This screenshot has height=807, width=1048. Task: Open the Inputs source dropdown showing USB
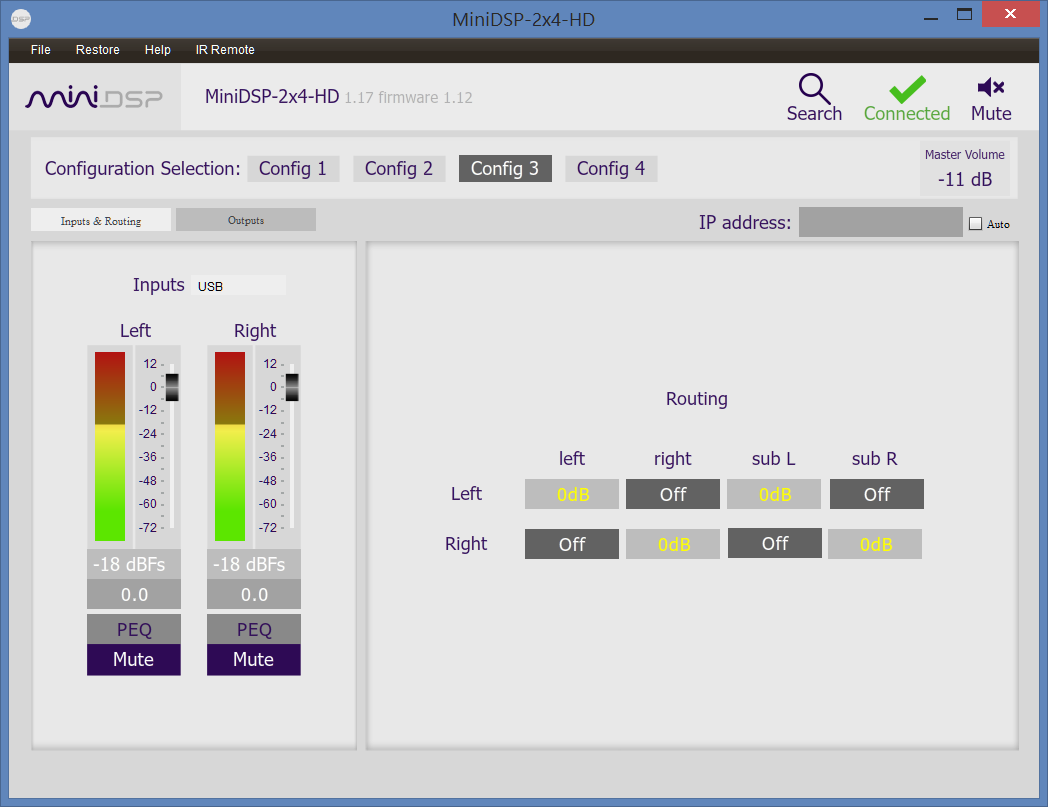tap(239, 285)
